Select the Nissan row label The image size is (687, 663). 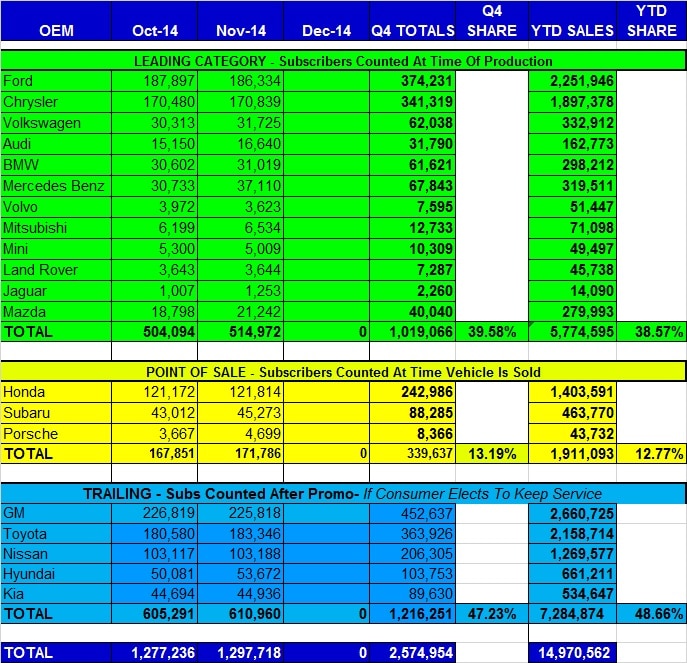tap(56, 554)
